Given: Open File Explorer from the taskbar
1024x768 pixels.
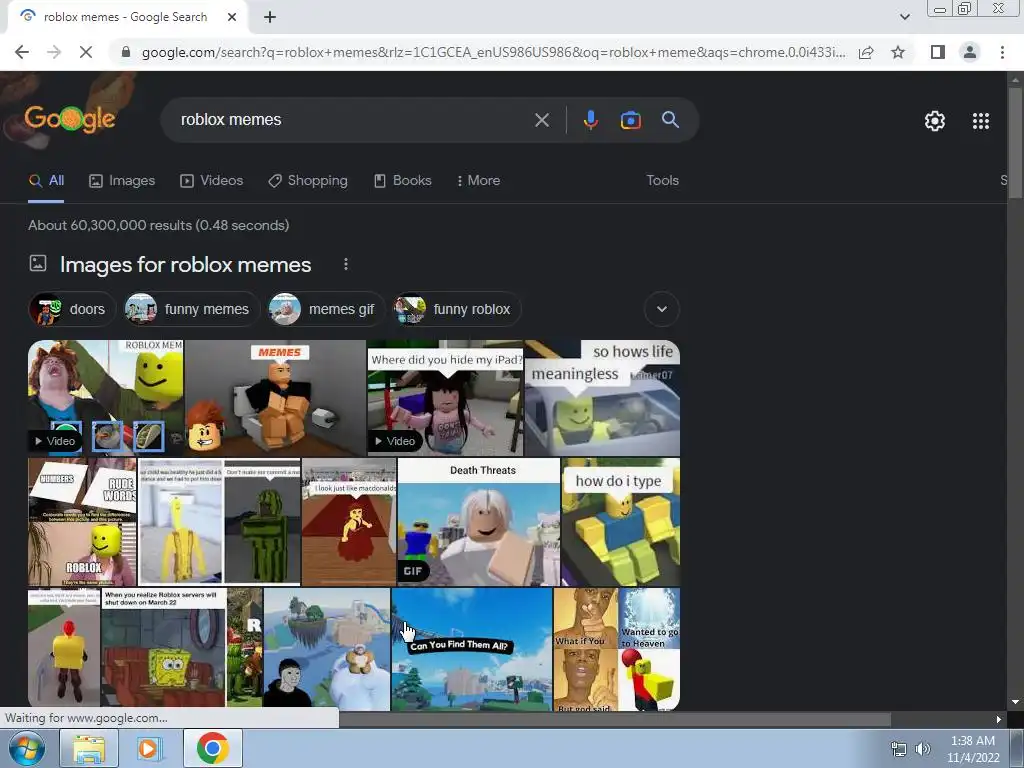Looking at the screenshot, I should pyautogui.click(x=89, y=748).
